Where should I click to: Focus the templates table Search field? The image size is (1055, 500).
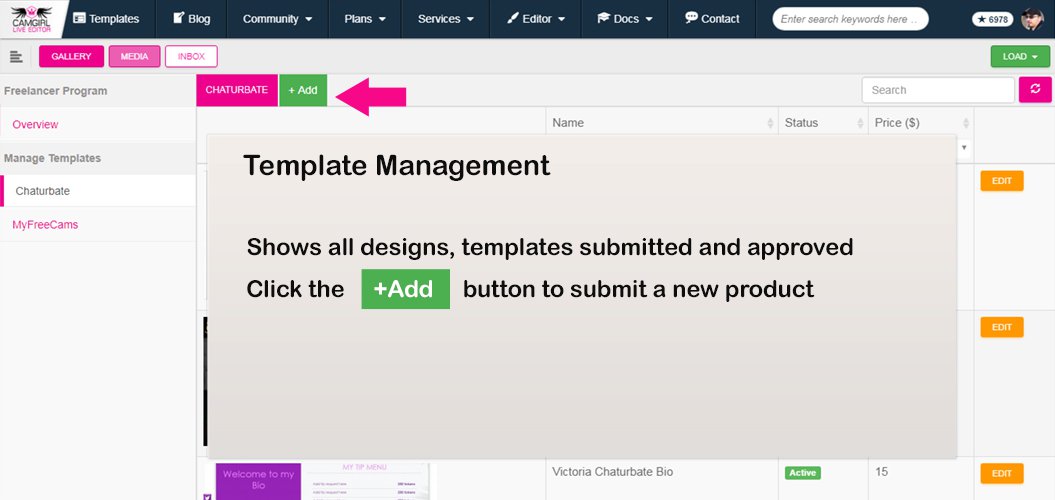point(938,90)
